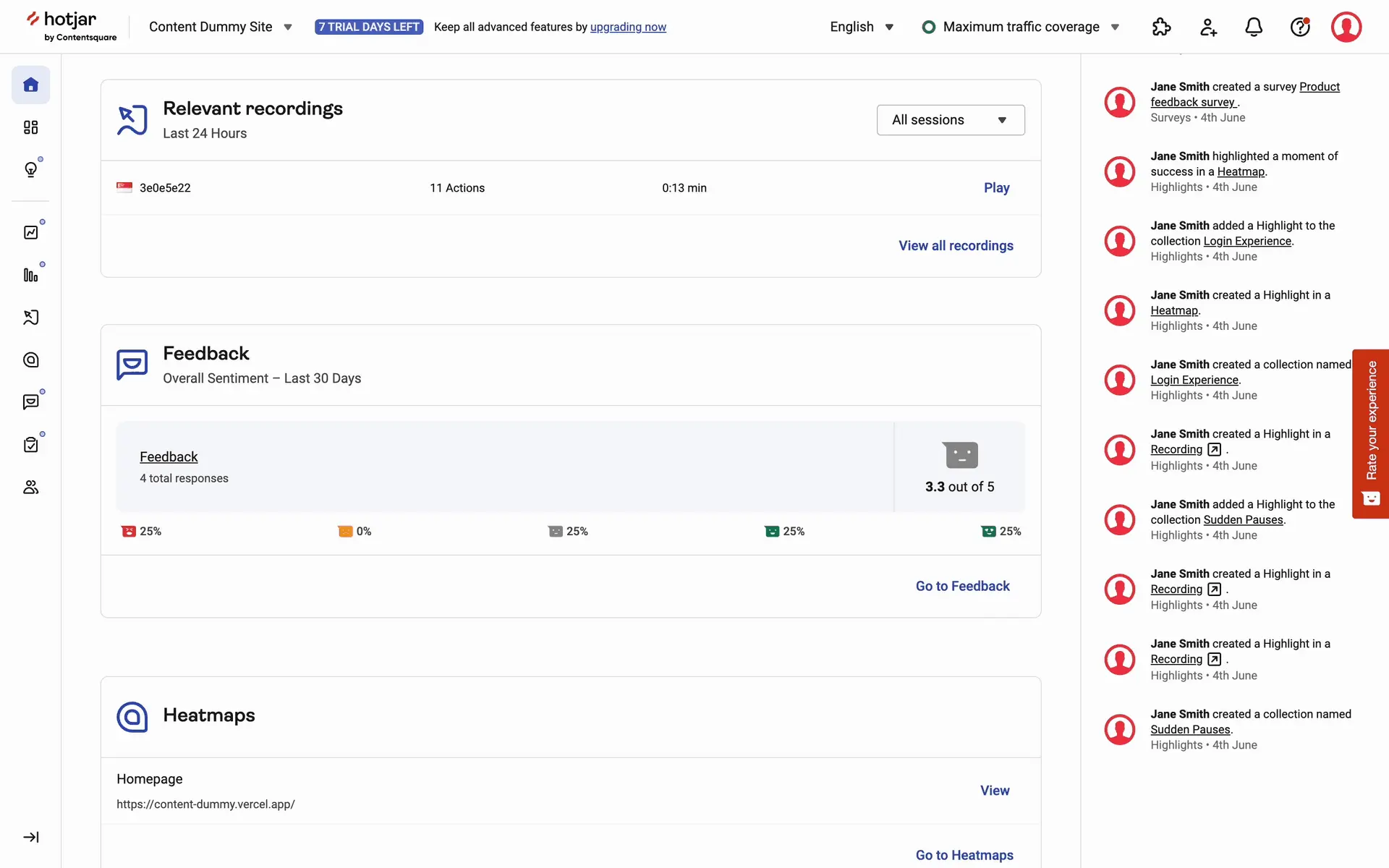Play recording 3e0e5e22
Screen dimensions: 1389x868
996,188
